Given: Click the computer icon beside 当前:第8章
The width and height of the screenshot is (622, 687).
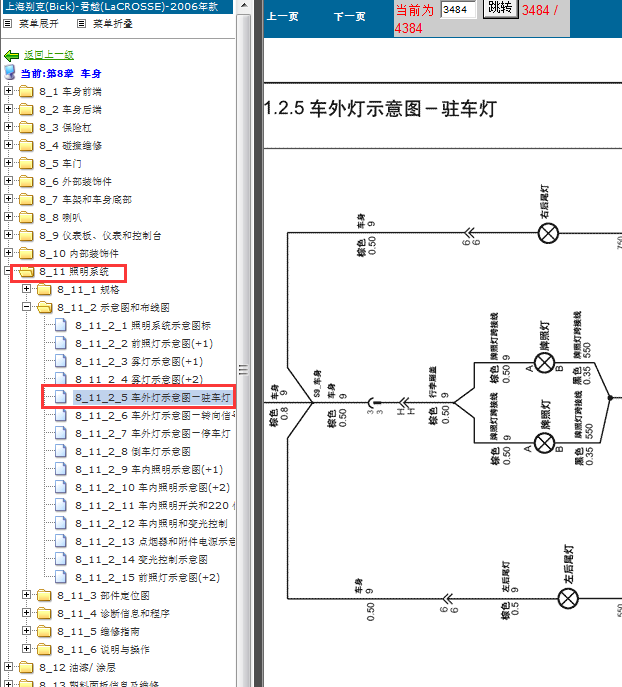Looking at the screenshot, I should (x=10, y=73).
